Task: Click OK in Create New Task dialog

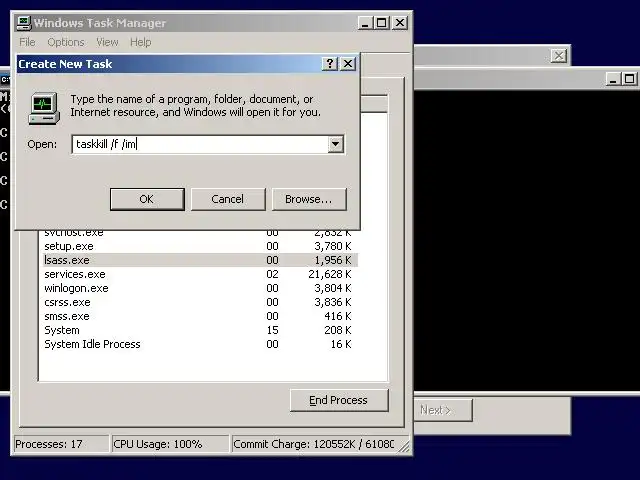Action: (147, 199)
